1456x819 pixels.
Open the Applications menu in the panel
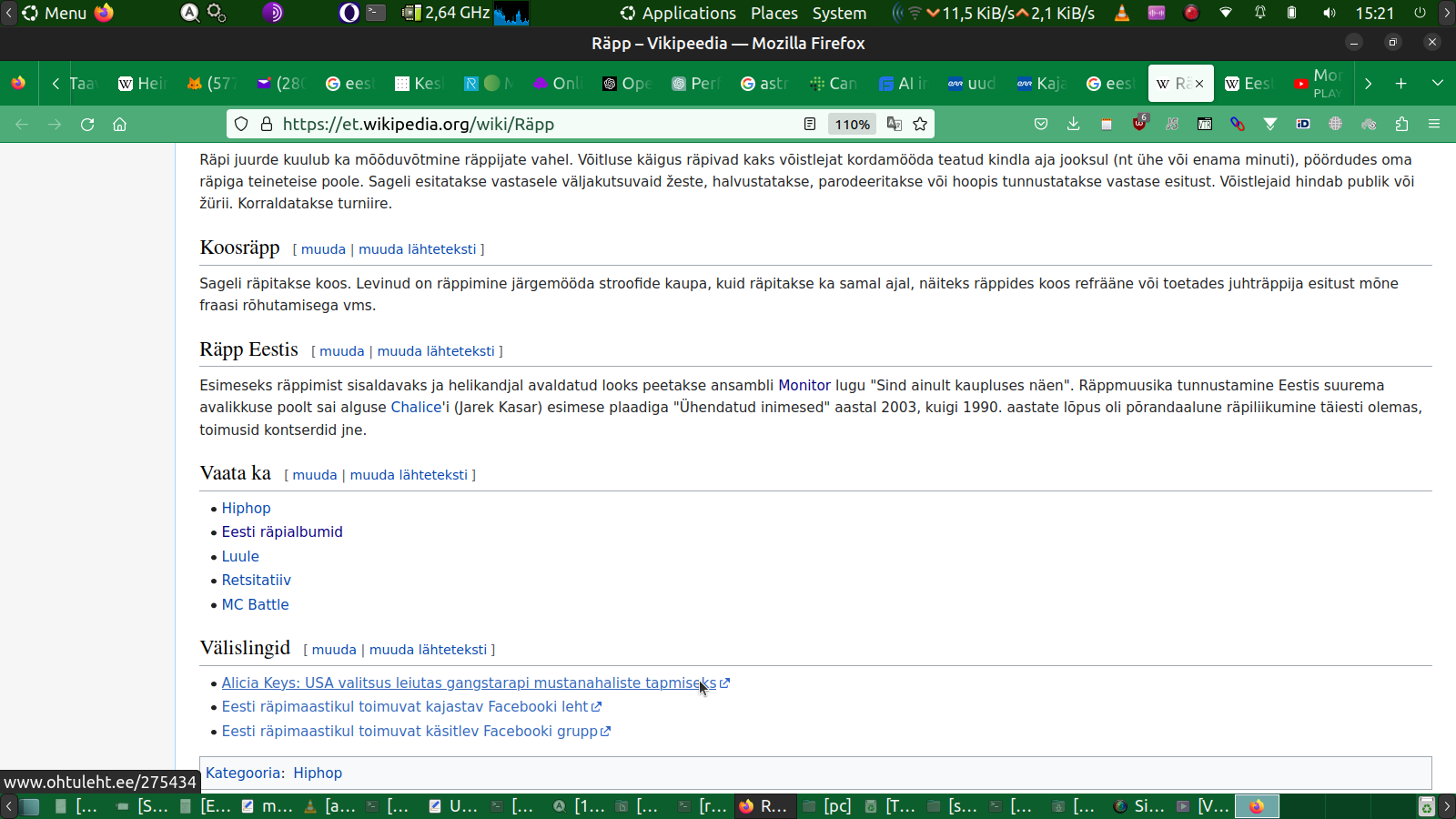click(678, 14)
